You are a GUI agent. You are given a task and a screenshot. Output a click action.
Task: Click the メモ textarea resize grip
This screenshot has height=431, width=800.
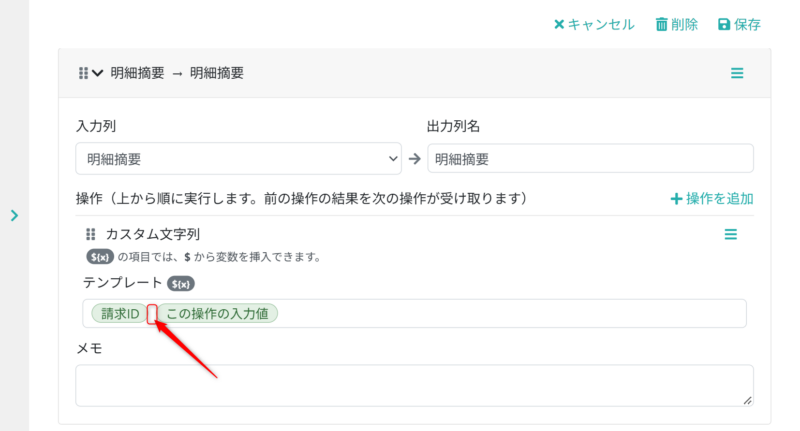point(747,400)
